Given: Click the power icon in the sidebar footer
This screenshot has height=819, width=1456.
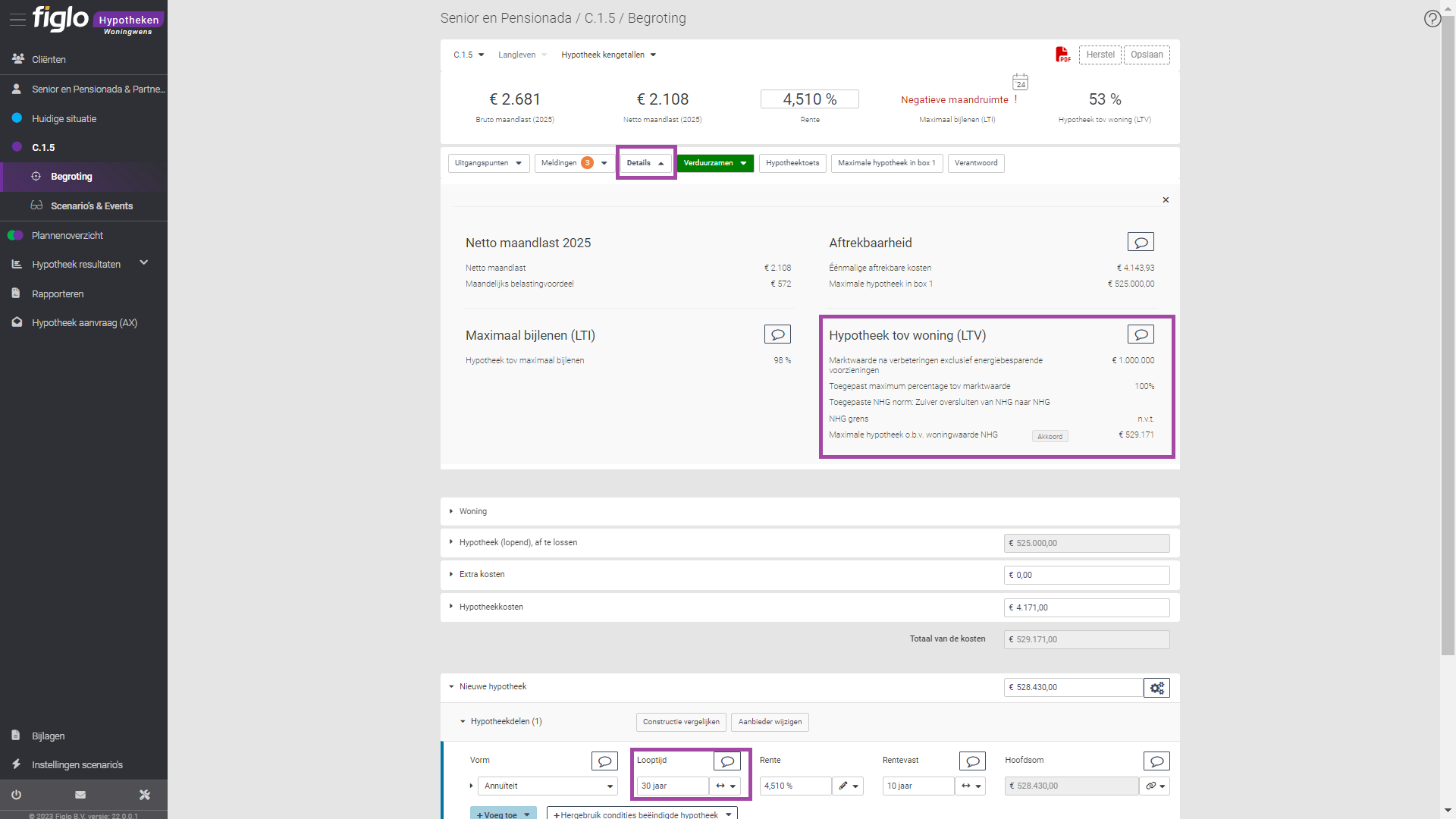Looking at the screenshot, I should click(x=16, y=795).
